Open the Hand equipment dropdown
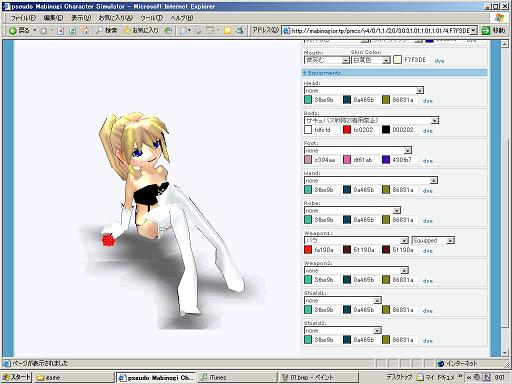This screenshot has width=512, height=384. (x=371, y=180)
